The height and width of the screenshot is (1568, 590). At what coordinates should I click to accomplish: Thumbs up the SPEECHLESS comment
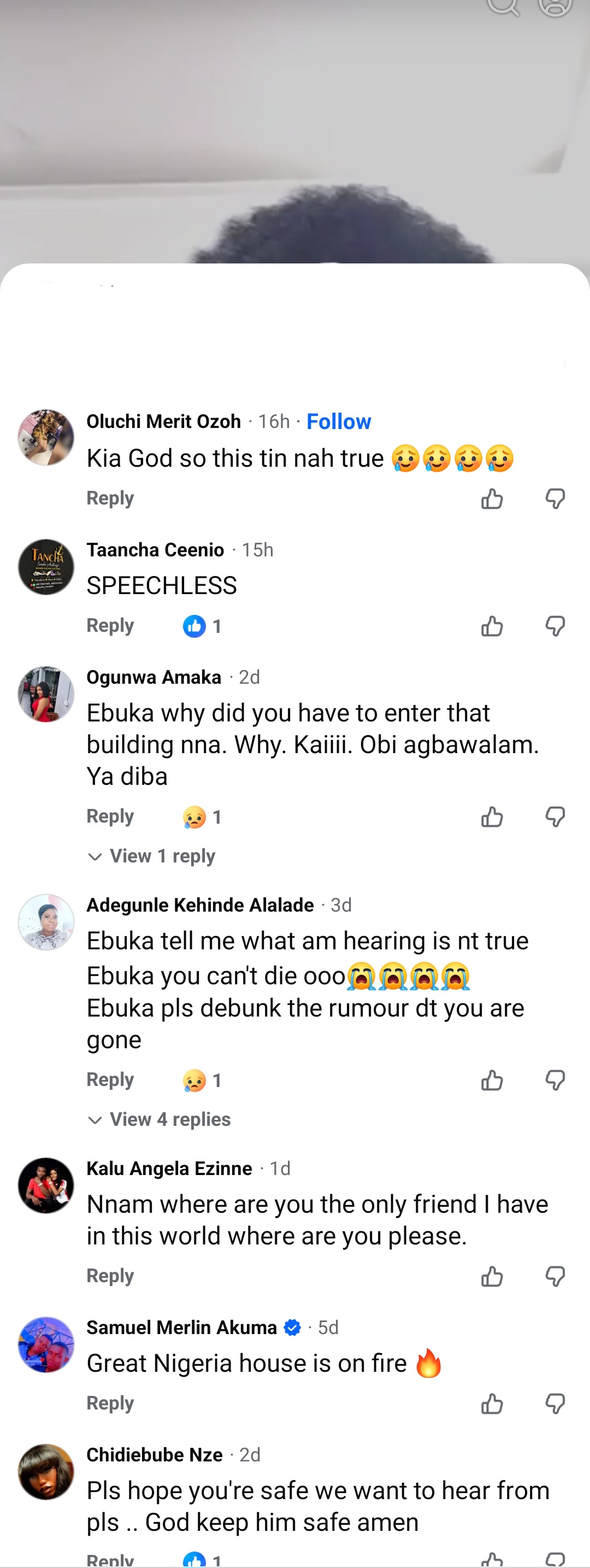point(492,626)
